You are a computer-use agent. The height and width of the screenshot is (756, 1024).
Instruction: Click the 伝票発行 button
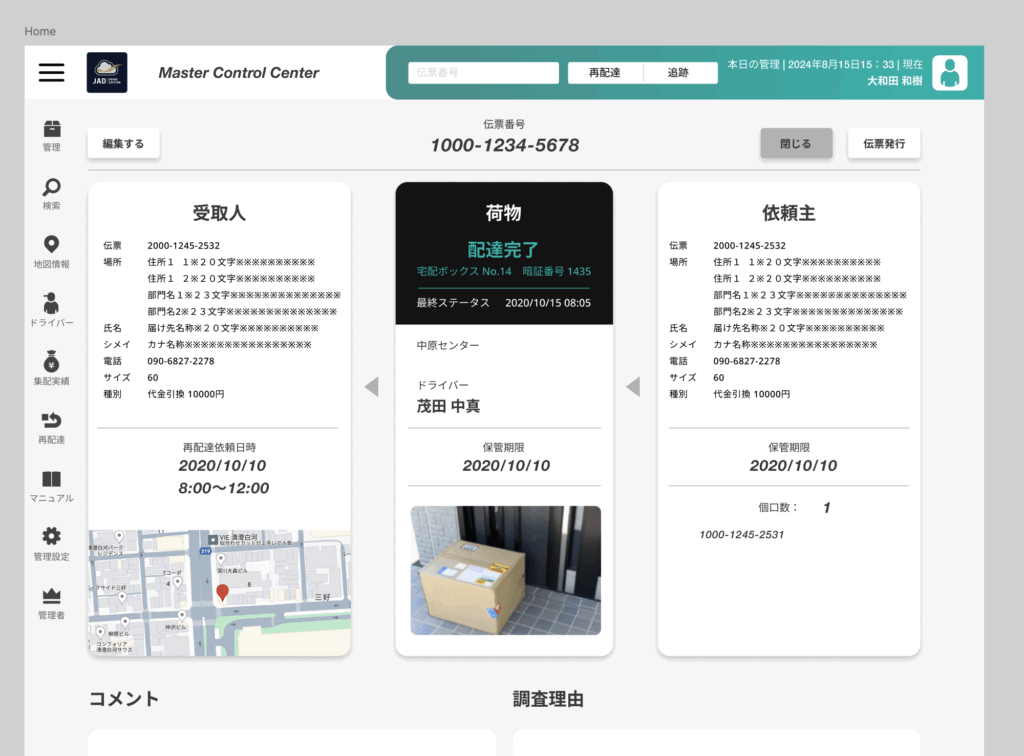tap(884, 143)
